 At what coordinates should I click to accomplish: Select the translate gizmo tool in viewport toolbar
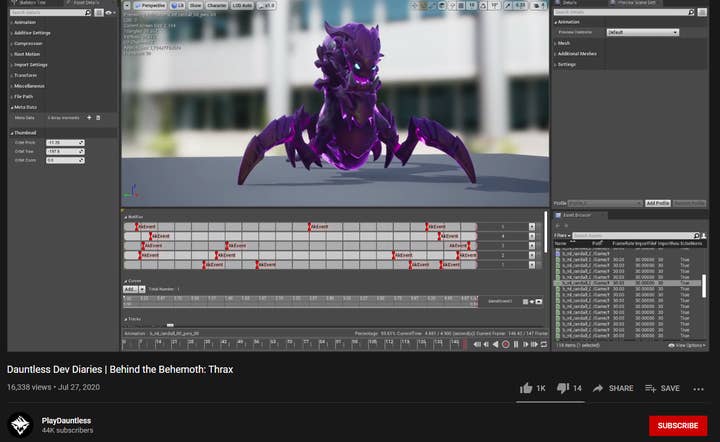click(x=415, y=6)
